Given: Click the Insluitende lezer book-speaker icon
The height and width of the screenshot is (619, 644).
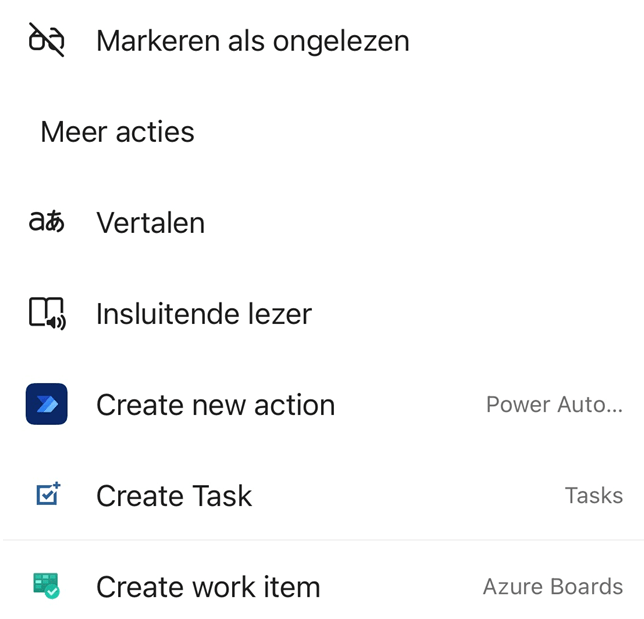Looking at the screenshot, I should point(46,313).
